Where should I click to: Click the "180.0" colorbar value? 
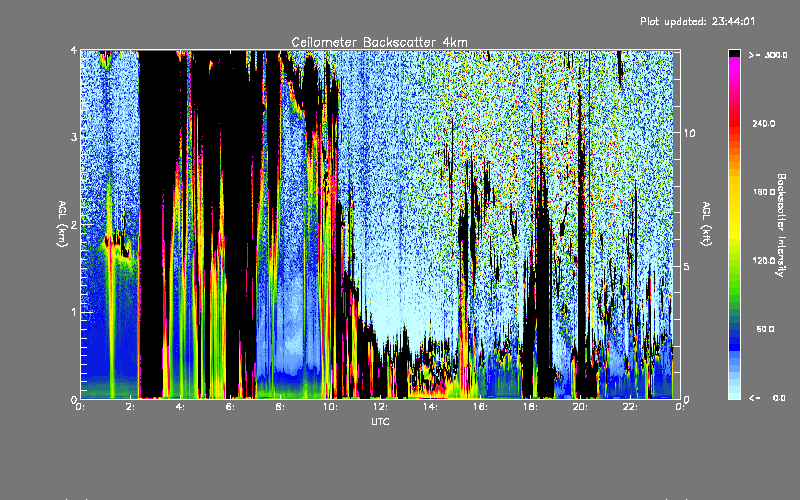764,192
